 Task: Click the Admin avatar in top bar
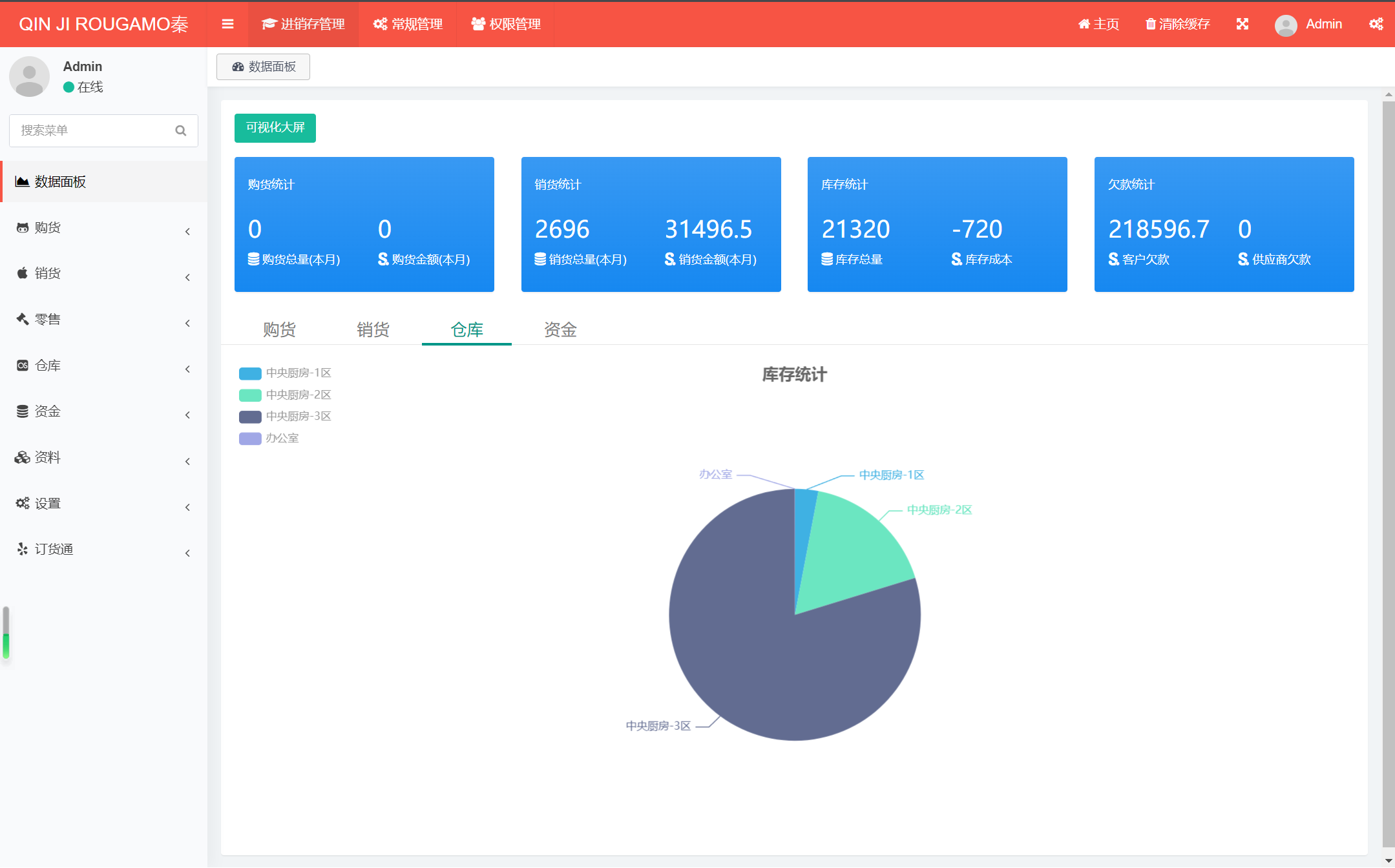[1285, 25]
